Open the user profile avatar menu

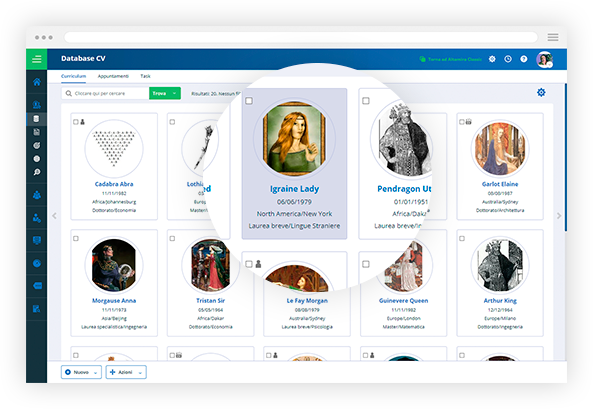545,59
